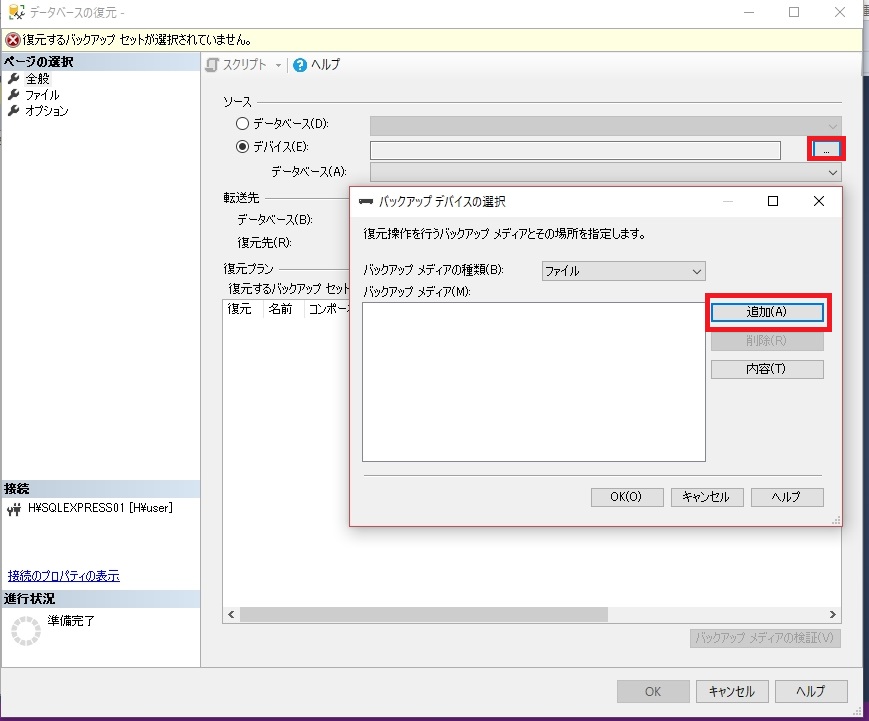Close the backup device selection dialog
This screenshot has height=721, width=869.
coord(819,201)
